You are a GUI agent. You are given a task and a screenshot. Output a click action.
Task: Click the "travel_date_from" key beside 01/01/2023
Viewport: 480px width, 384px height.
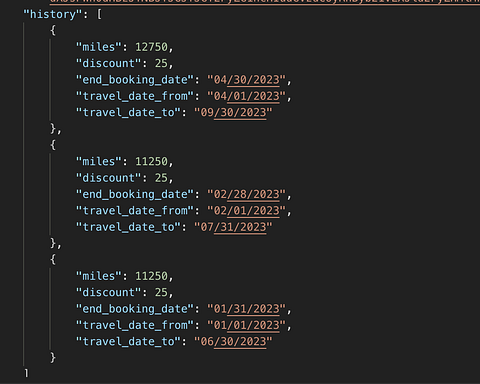pyautogui.click(x=135, y=326)
